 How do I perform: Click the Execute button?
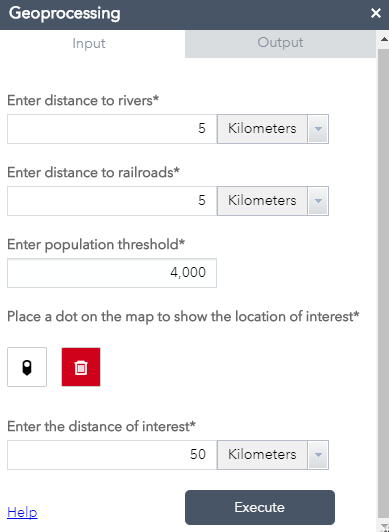(x=260, y=507)
